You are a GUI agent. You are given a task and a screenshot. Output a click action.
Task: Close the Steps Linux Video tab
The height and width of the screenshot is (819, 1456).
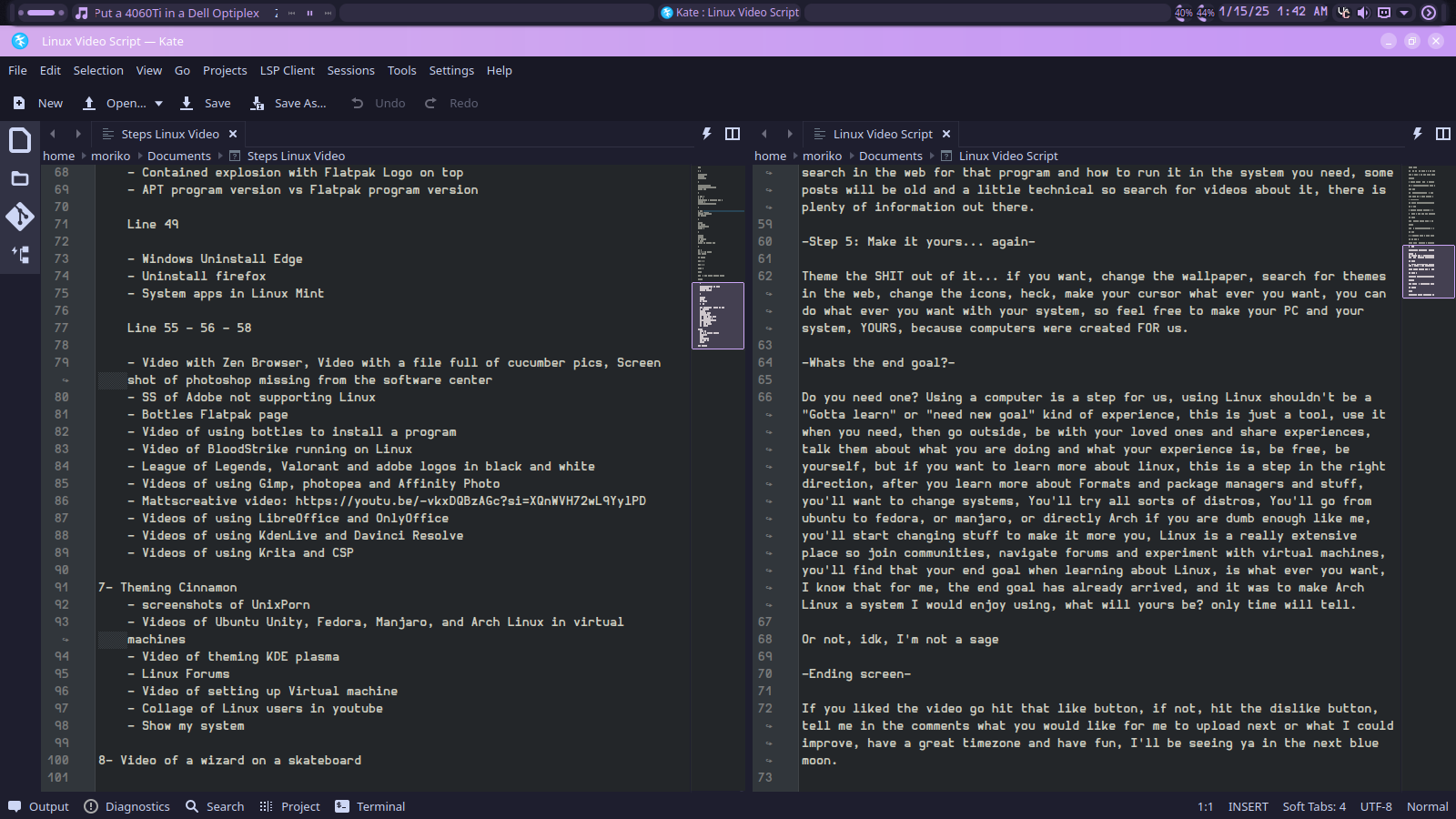tap(233, 134)
